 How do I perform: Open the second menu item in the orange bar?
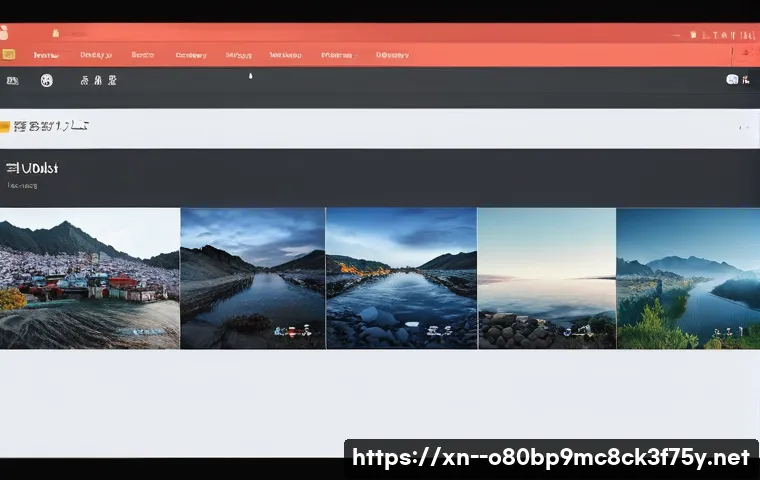(96, 56)
